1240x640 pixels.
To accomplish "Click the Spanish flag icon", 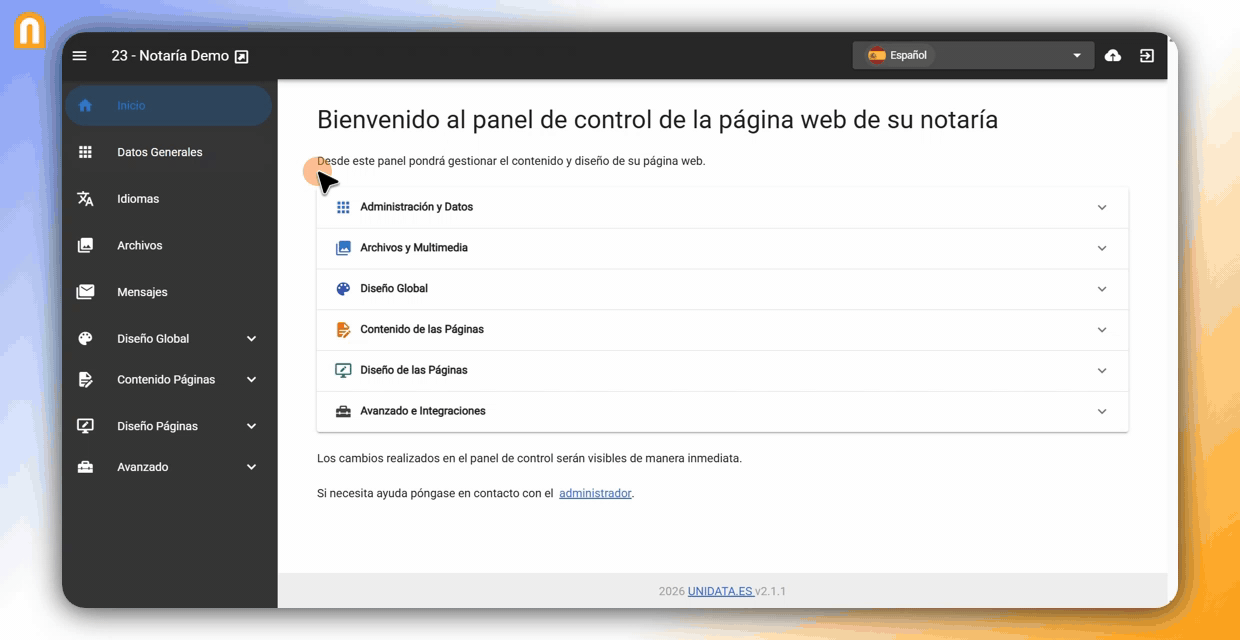I will click(877, 55).
